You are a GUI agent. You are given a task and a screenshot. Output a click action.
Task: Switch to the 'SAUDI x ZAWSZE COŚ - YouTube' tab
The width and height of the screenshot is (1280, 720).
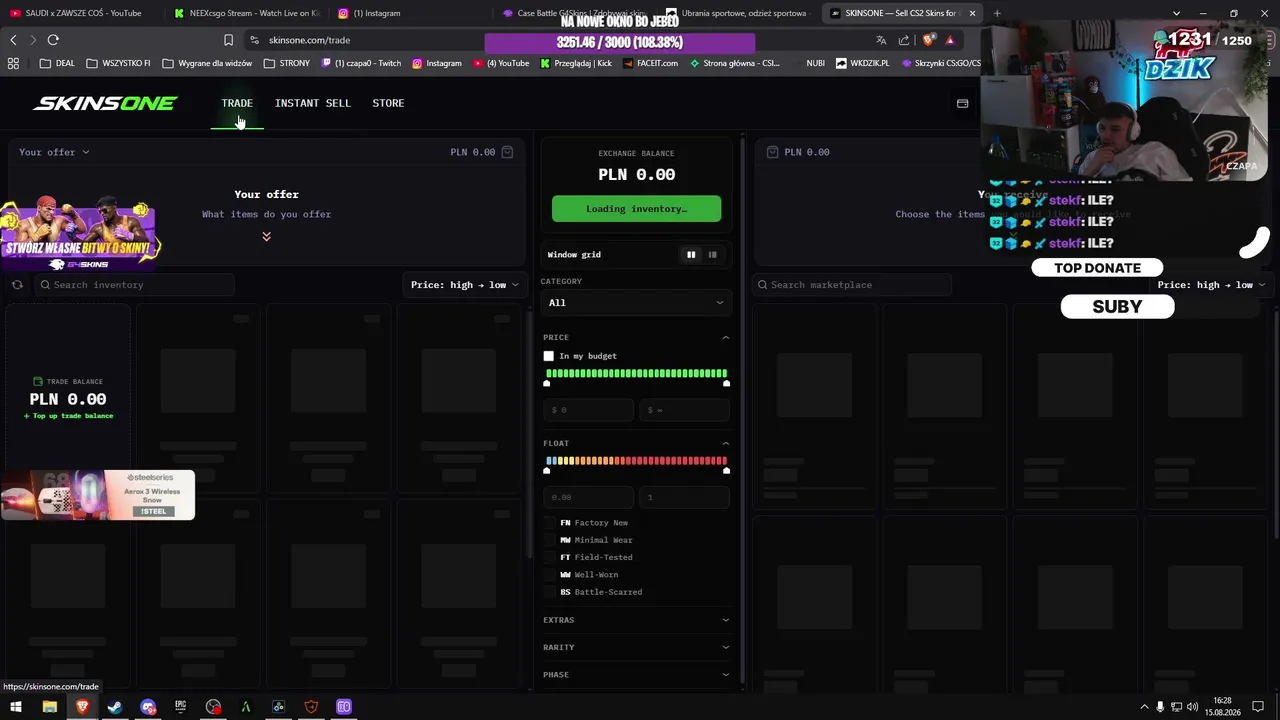78,13
